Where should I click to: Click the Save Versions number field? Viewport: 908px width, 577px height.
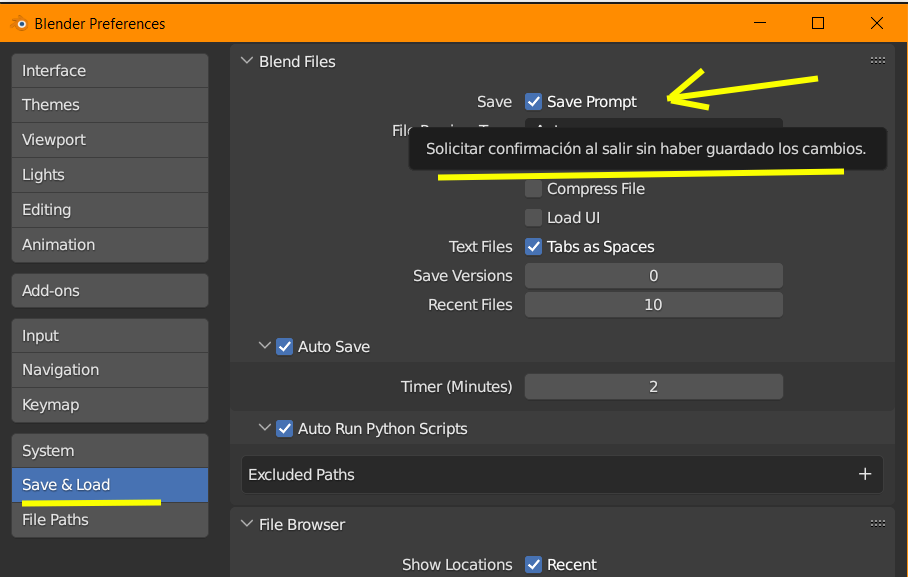click(x=653, y=276)
